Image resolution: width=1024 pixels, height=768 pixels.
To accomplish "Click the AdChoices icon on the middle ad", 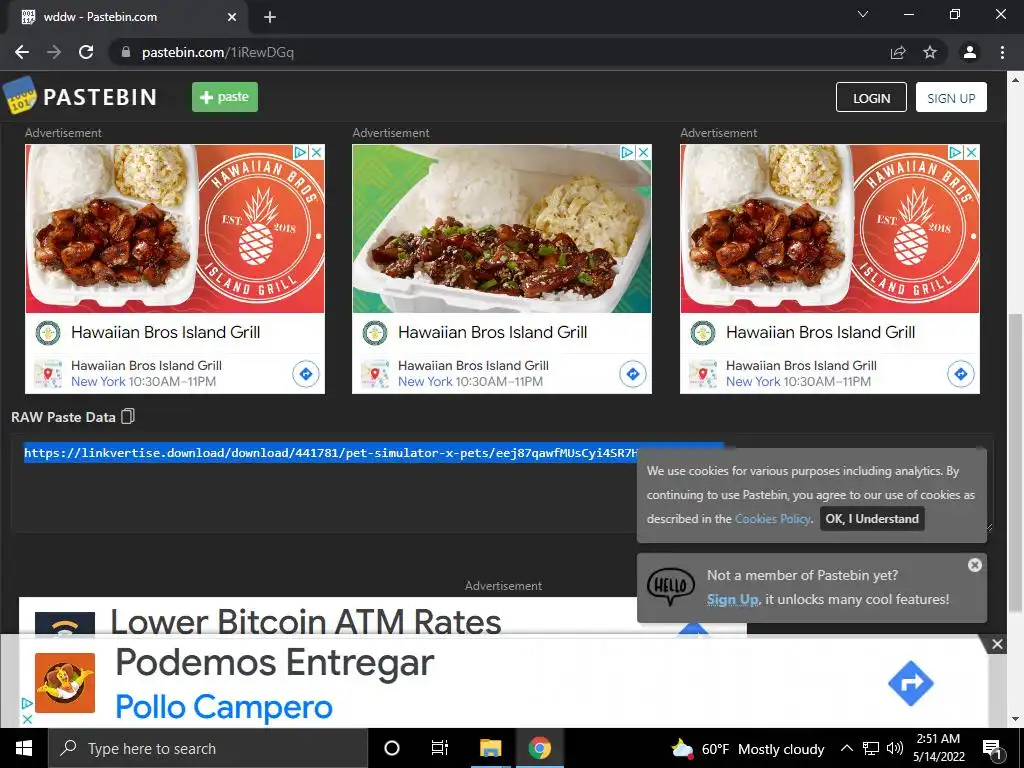I will click(x=628, y=152).
